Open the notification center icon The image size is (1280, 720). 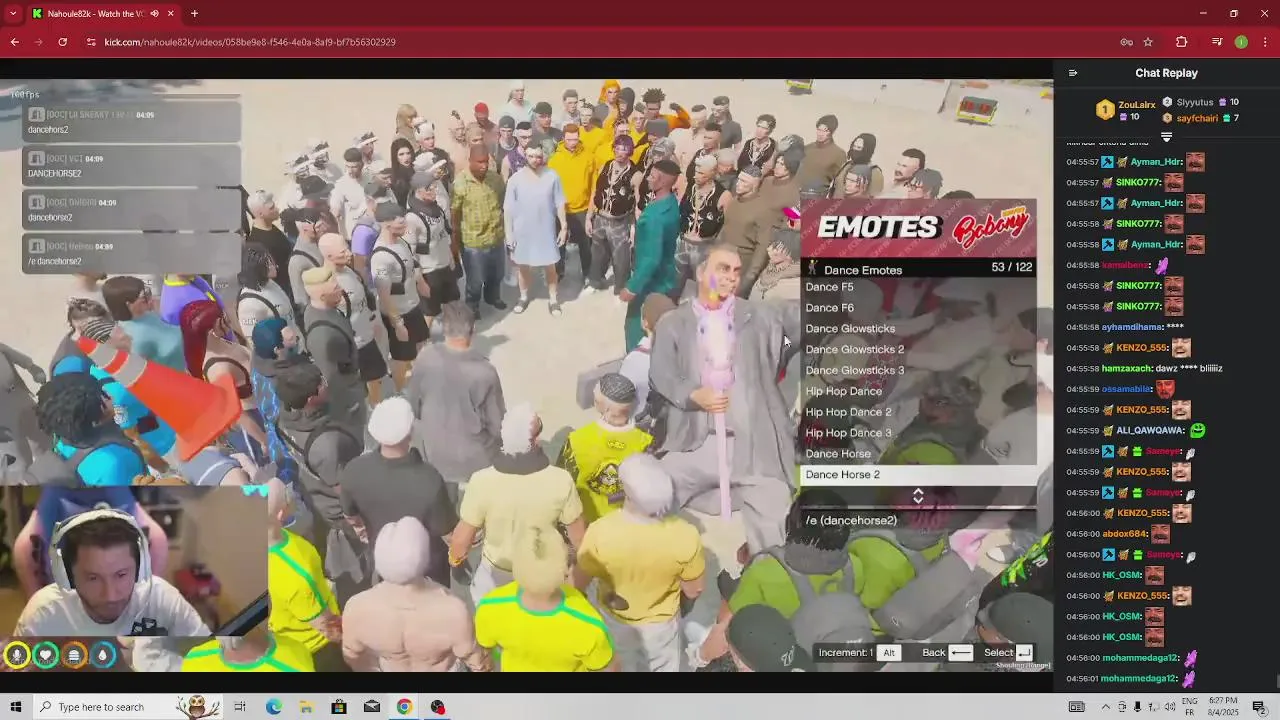pos(1259,707)
